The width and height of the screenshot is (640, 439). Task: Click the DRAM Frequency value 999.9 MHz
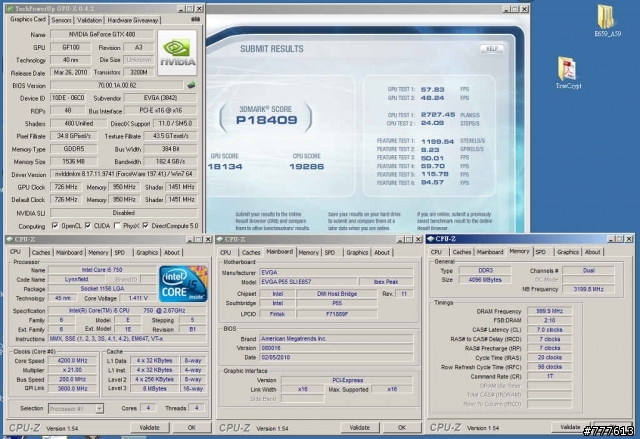click(549, 311)
